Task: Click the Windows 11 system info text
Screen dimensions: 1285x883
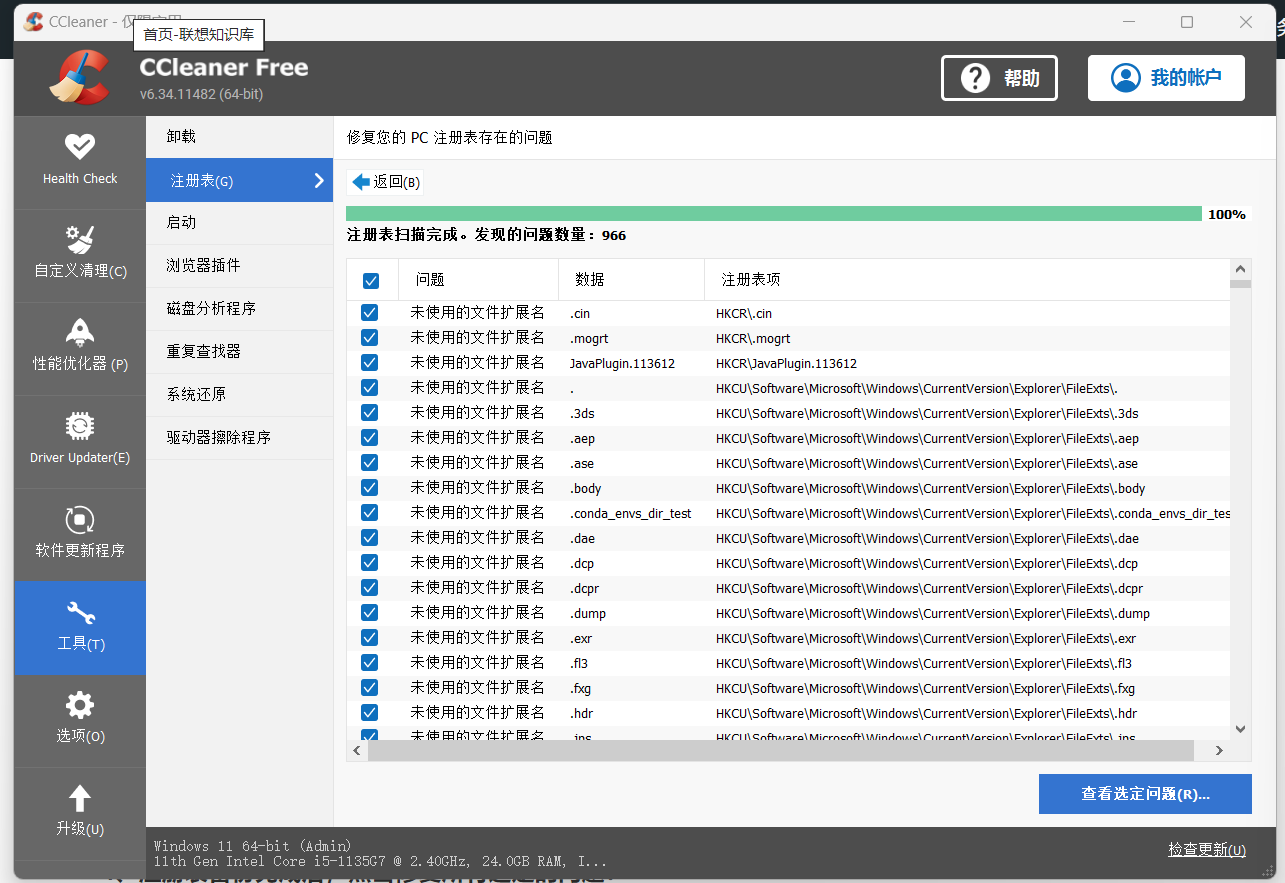Action: (253, 846)
